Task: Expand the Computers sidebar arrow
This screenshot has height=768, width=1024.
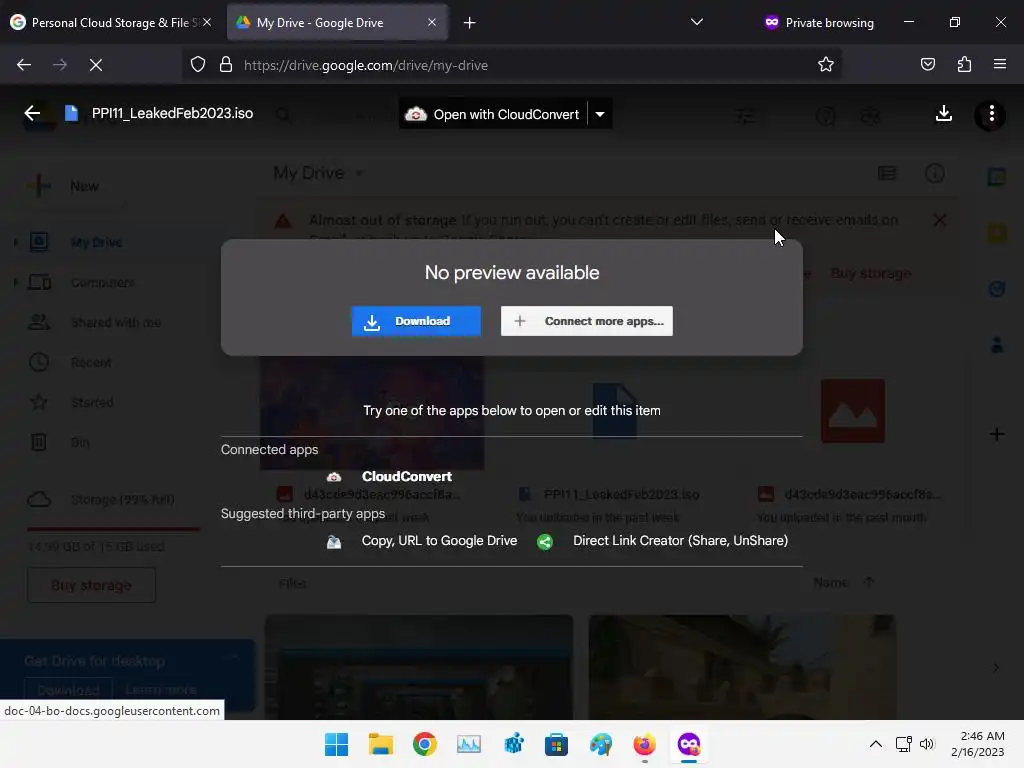Action: click(x=16, y=282)
